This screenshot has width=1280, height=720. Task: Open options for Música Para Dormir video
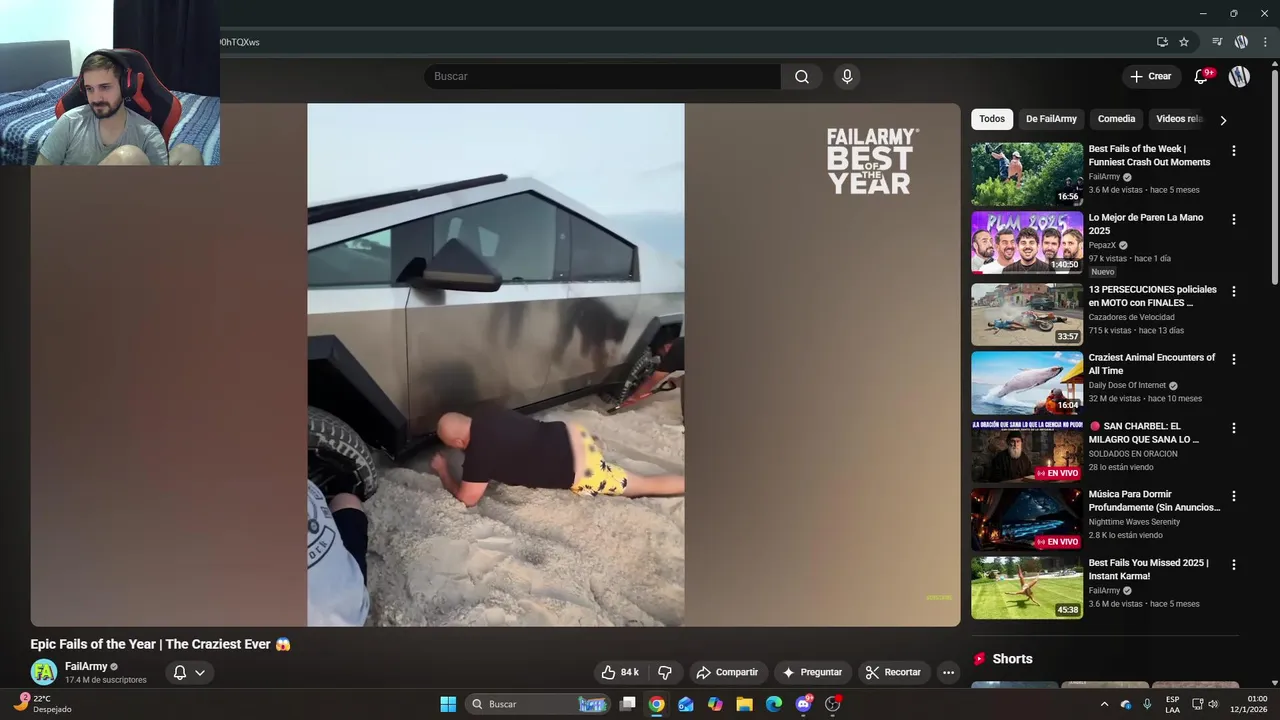pos(1233,496)
